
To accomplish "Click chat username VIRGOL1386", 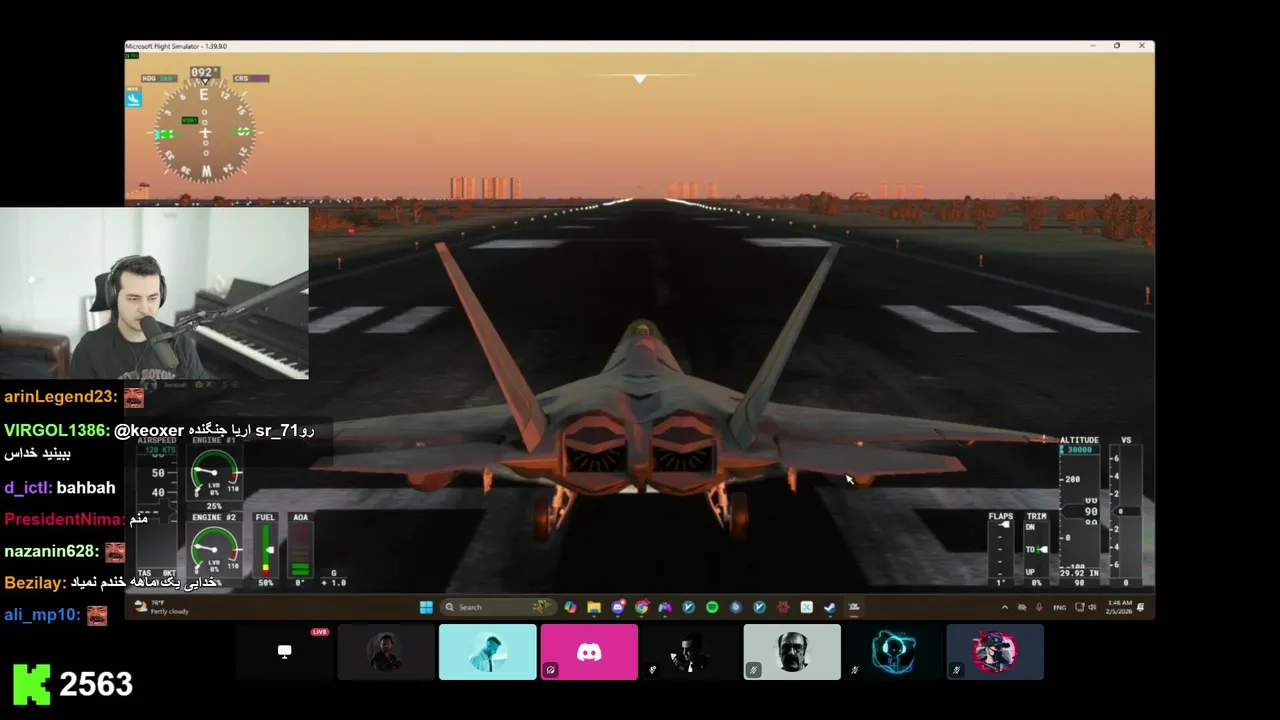I will point(56,430).
